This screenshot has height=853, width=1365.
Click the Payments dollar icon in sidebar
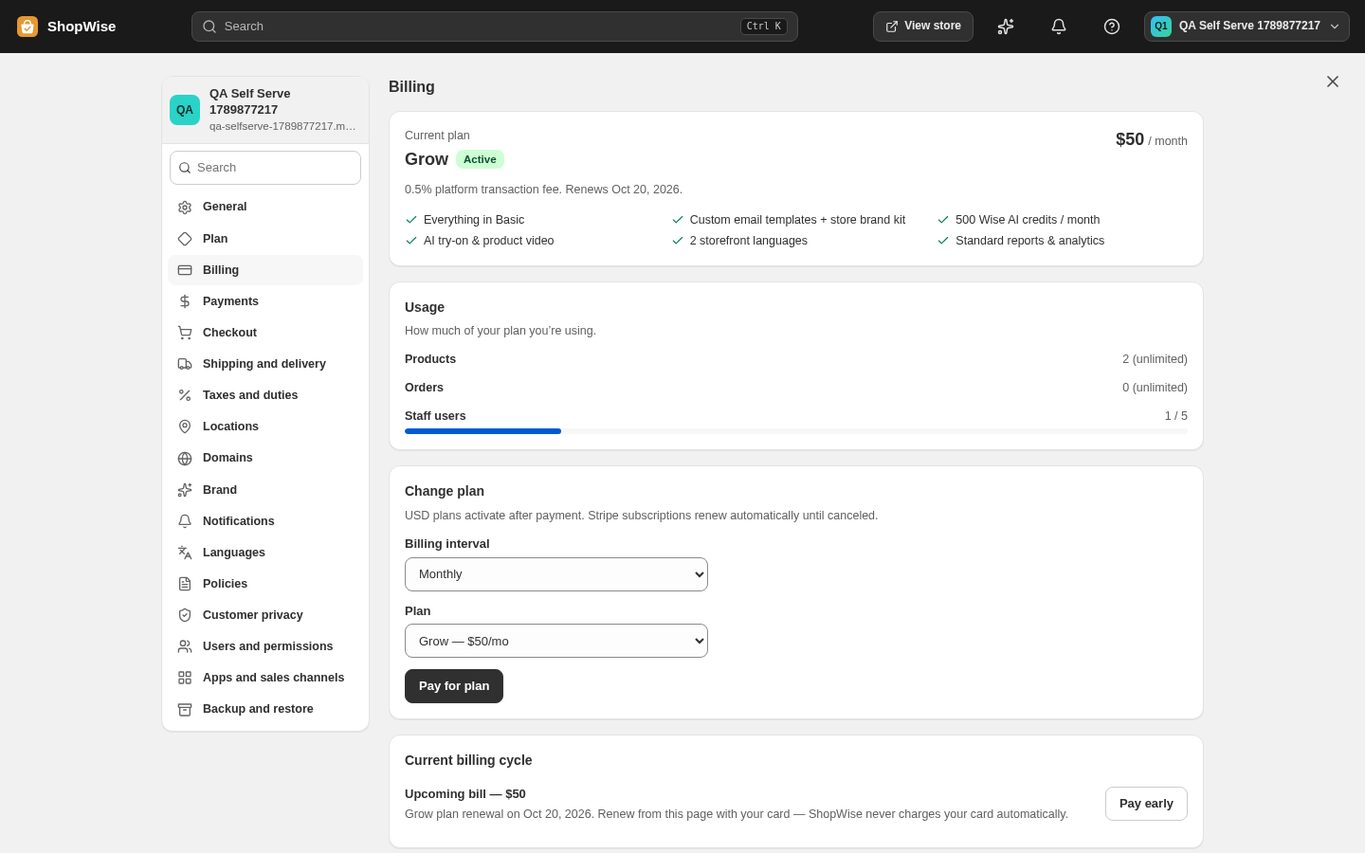[185, 301]
